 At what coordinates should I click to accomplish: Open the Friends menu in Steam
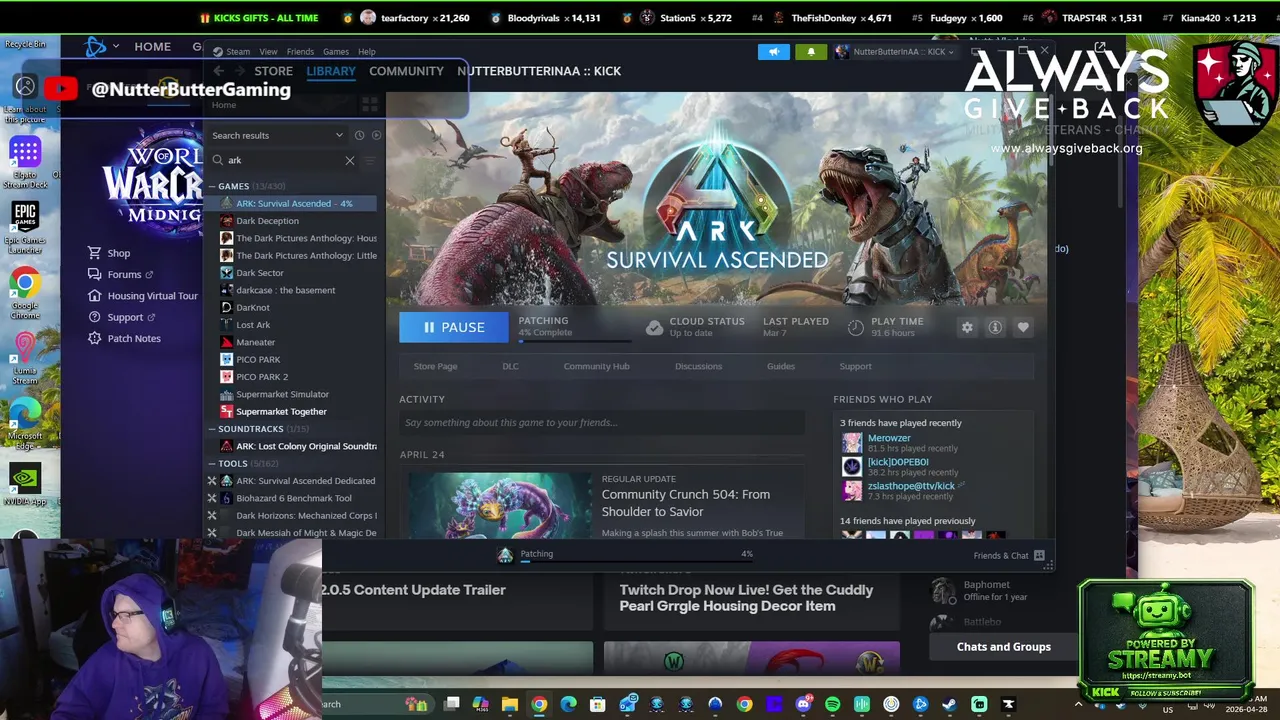click(300, 51)
